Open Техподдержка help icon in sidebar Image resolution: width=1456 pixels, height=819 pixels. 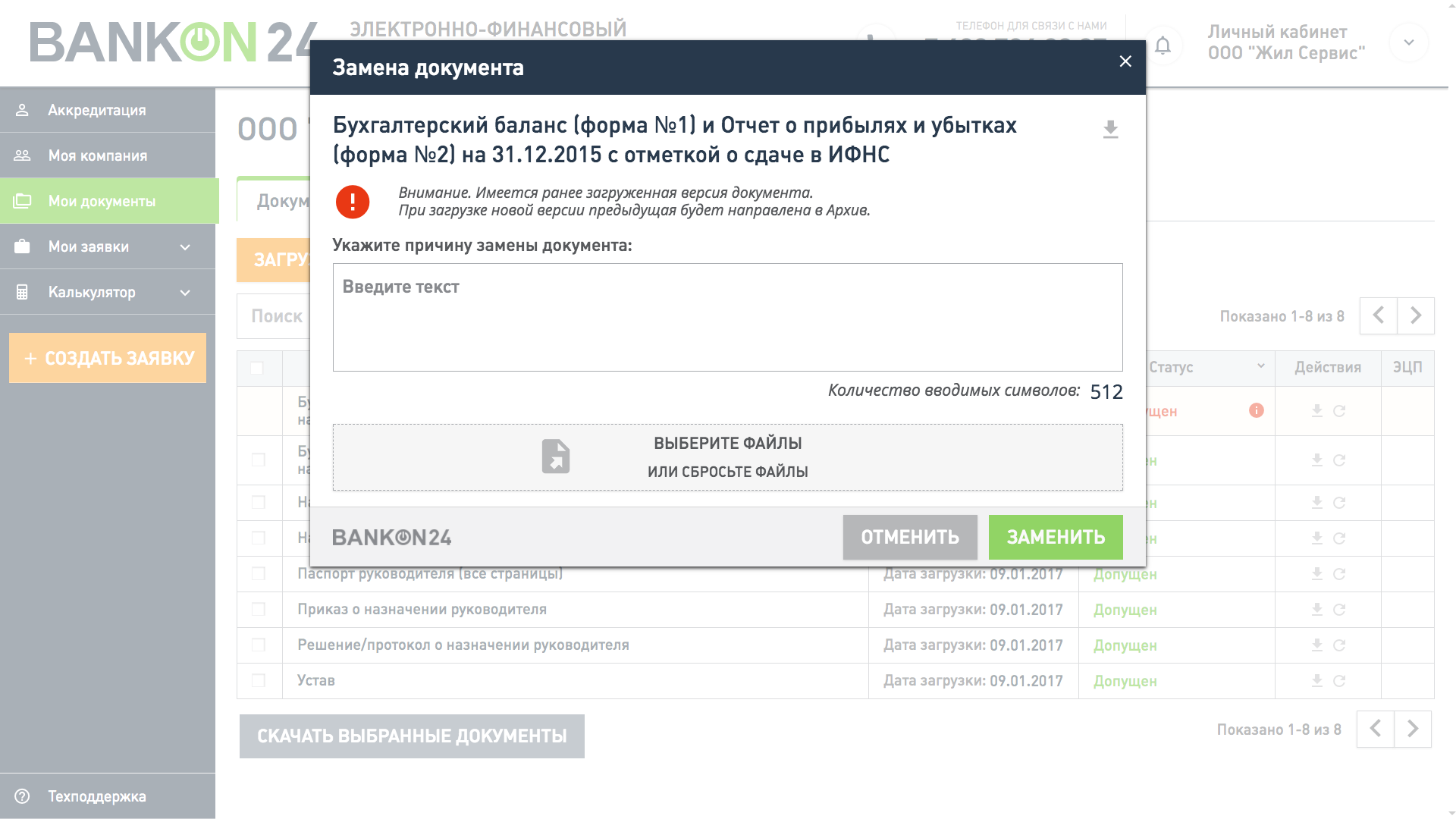pos(23,796)
